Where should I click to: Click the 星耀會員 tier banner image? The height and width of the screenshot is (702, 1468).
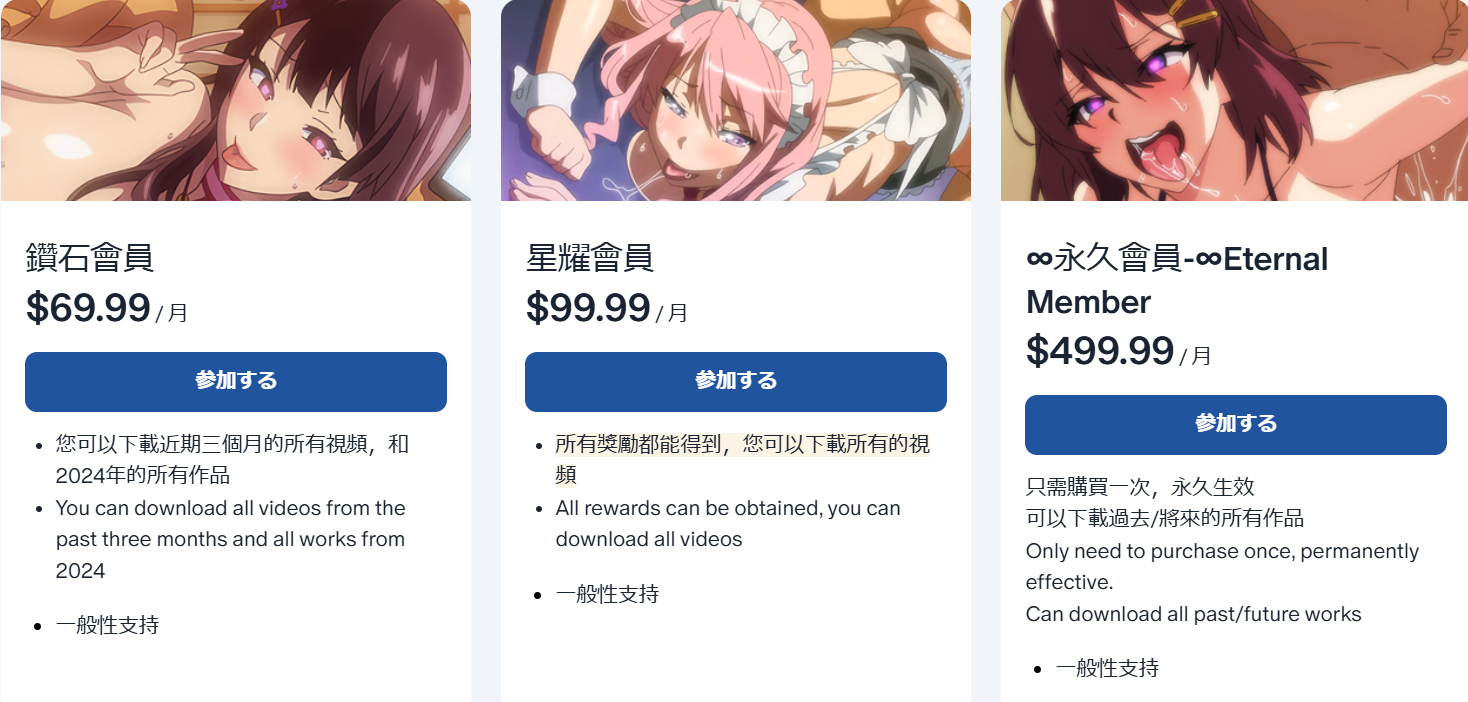coord(736,100)
